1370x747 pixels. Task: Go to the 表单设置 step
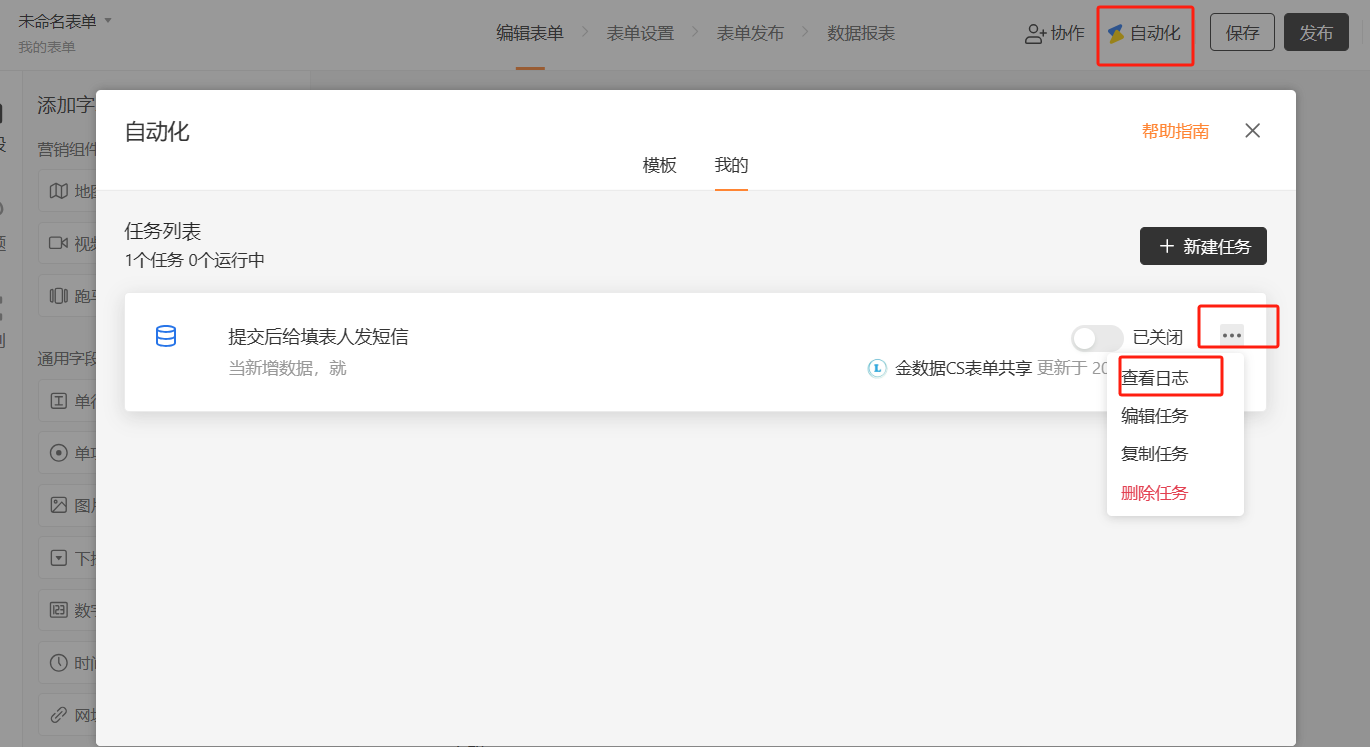pyautogui.click(x=640, y=33)
